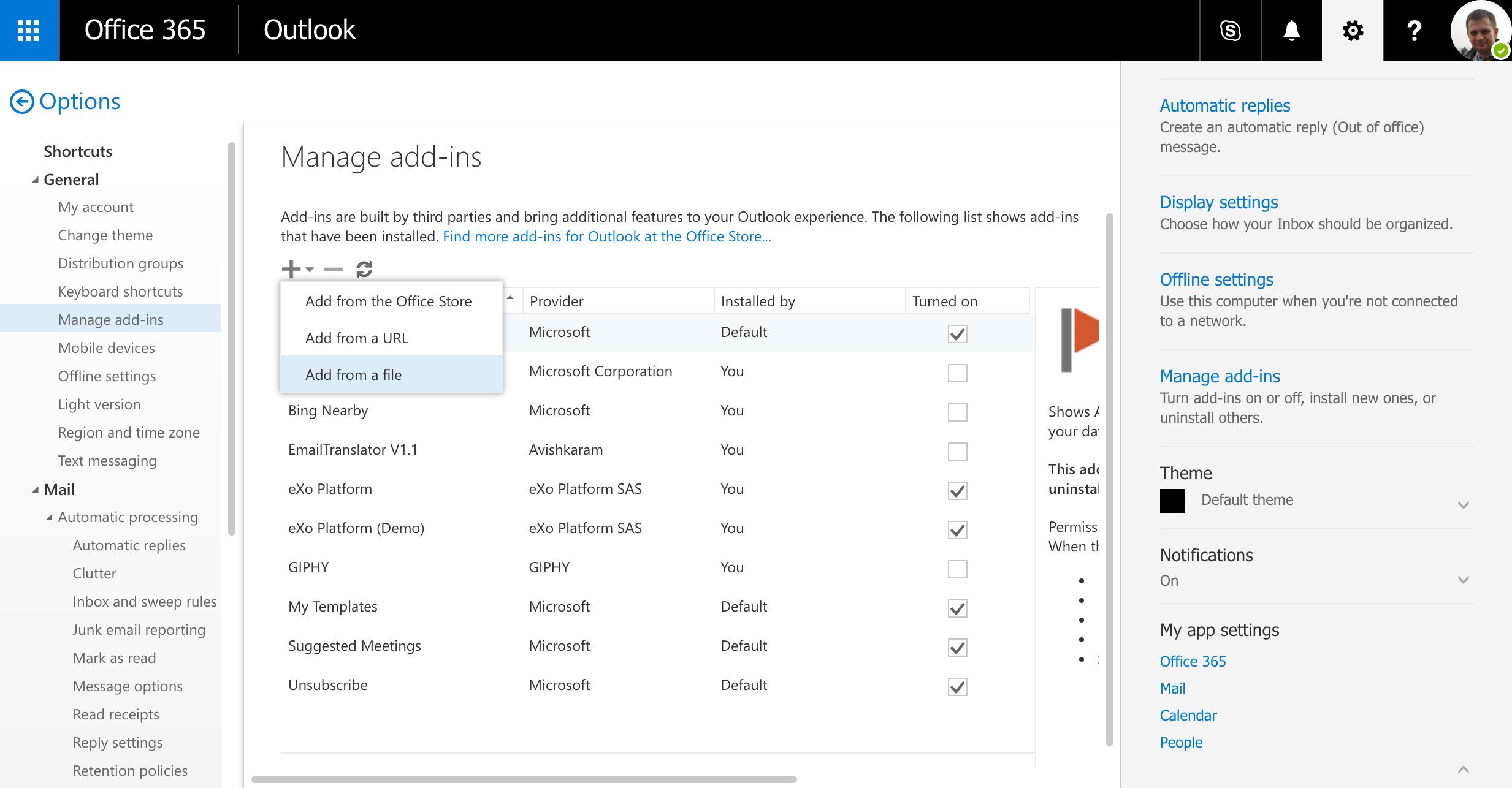1512x788 pixels.
Task: Click the add-in logo thumbnail in details pane
Action: [1080, 340]
